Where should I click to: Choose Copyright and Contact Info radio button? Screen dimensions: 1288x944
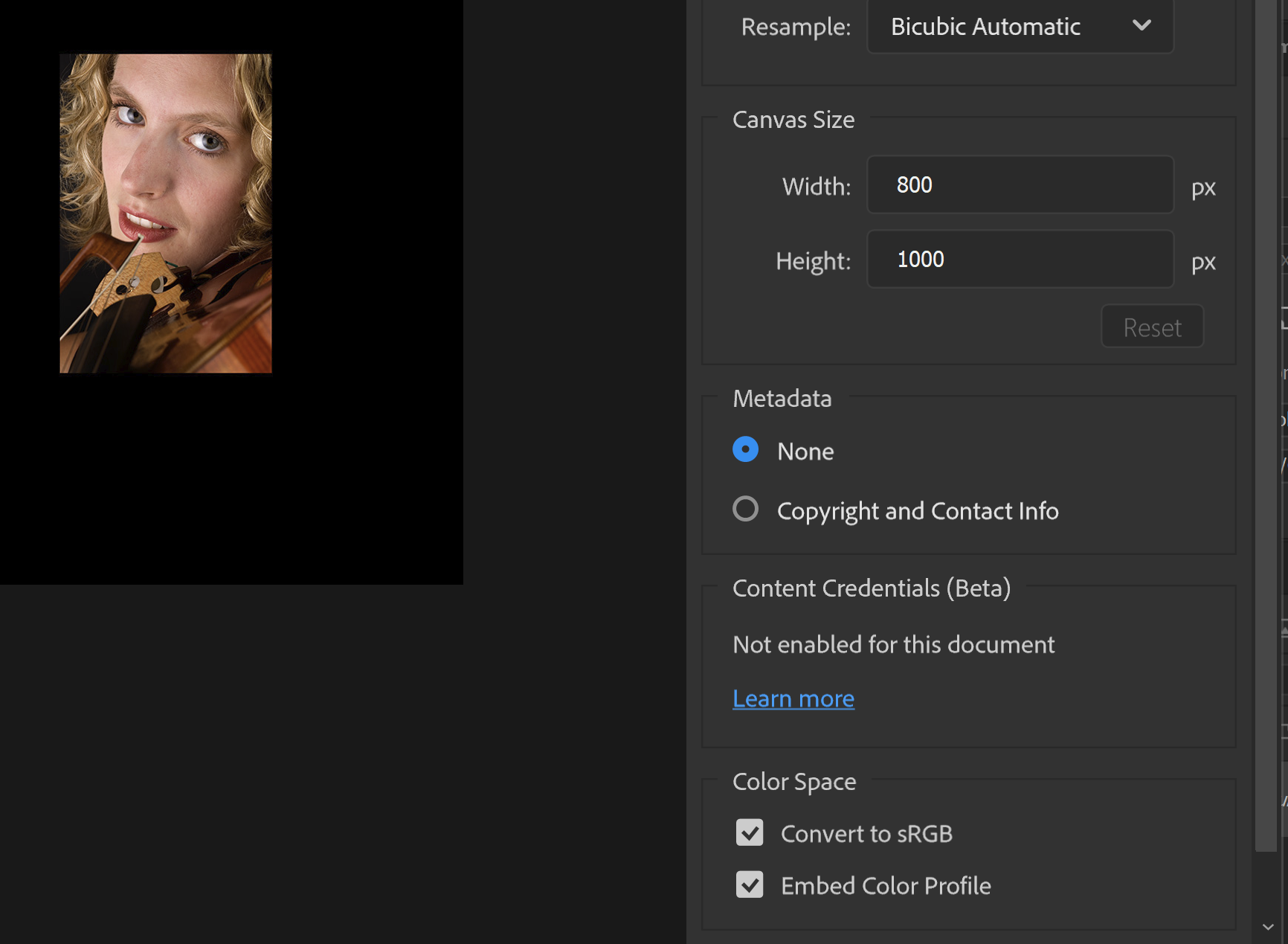pos(745,509)
